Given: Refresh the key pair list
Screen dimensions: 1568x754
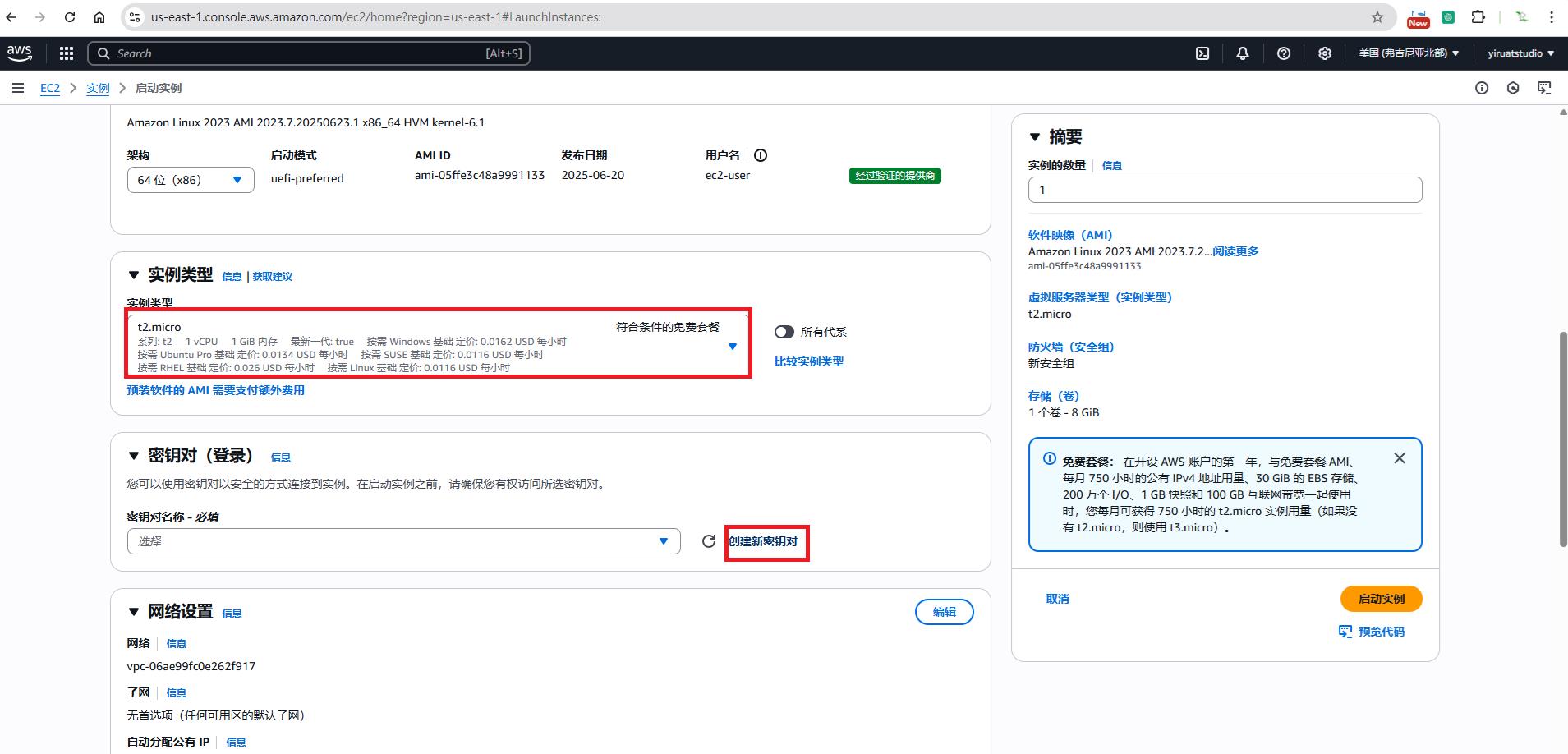Looking at the screenshot, I should point(709,541).
